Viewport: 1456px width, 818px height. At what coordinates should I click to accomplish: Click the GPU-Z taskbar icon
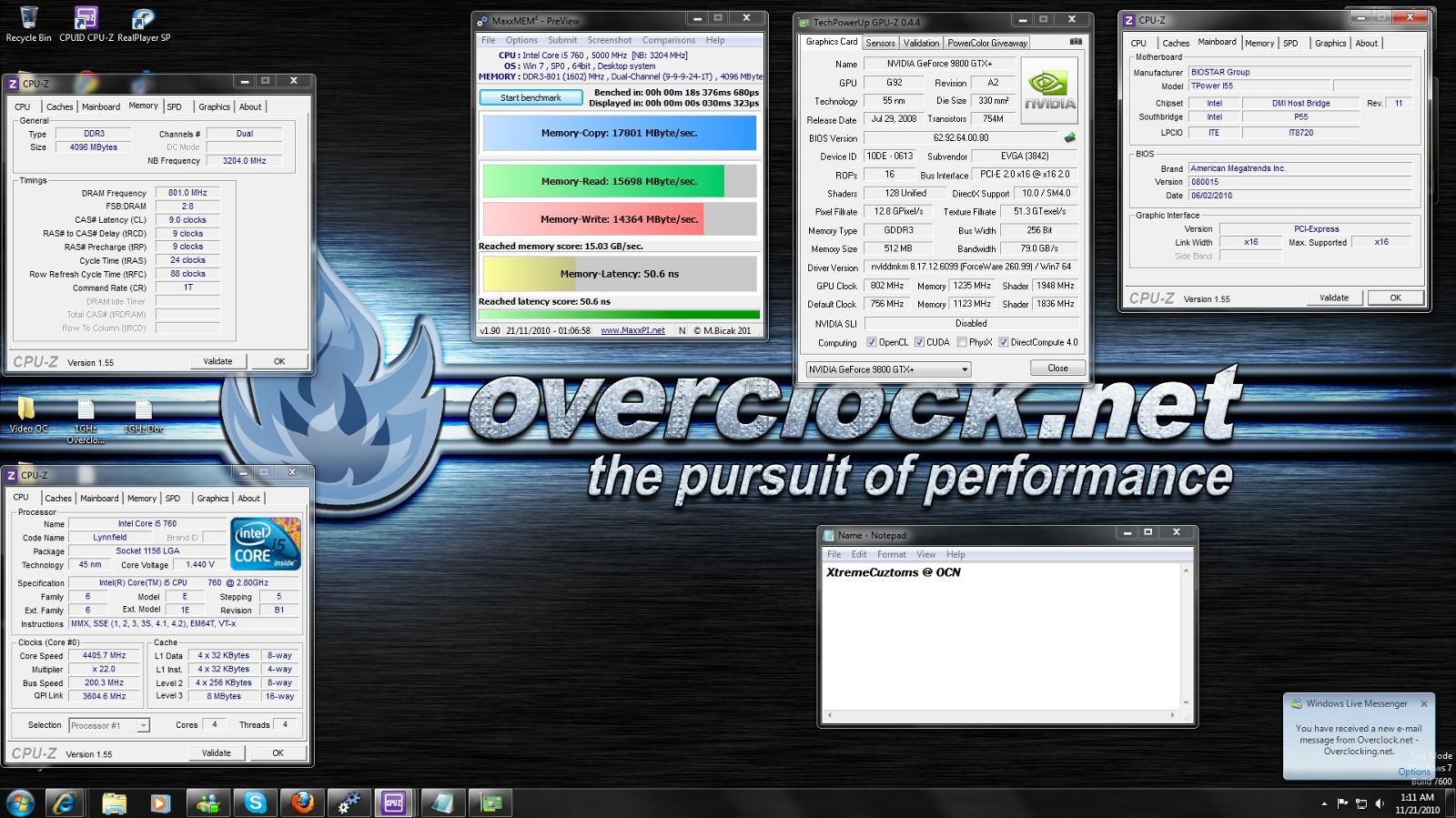pos(491,803)
